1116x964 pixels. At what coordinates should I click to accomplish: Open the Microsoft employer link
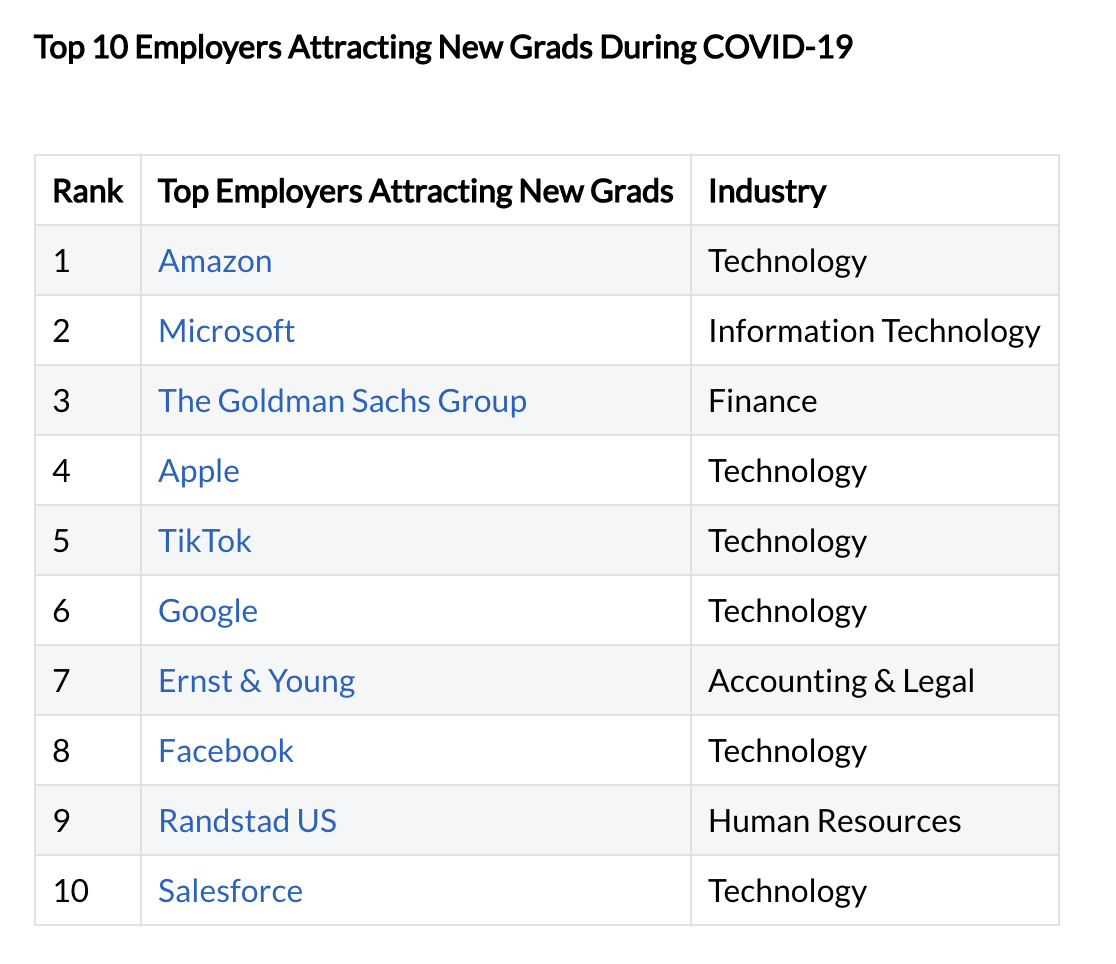coord(226,331)
